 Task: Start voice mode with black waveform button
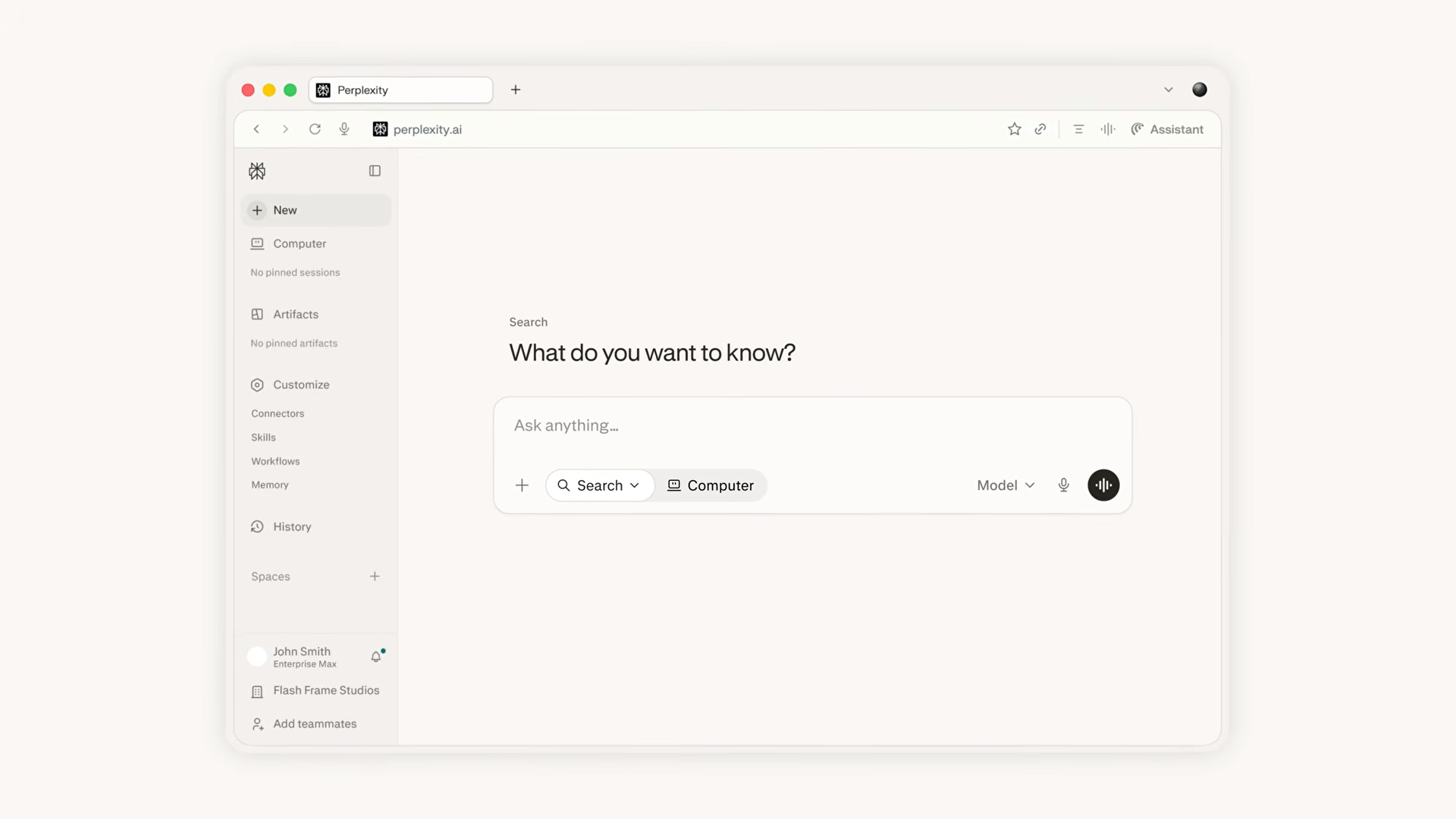(1103, 485)
